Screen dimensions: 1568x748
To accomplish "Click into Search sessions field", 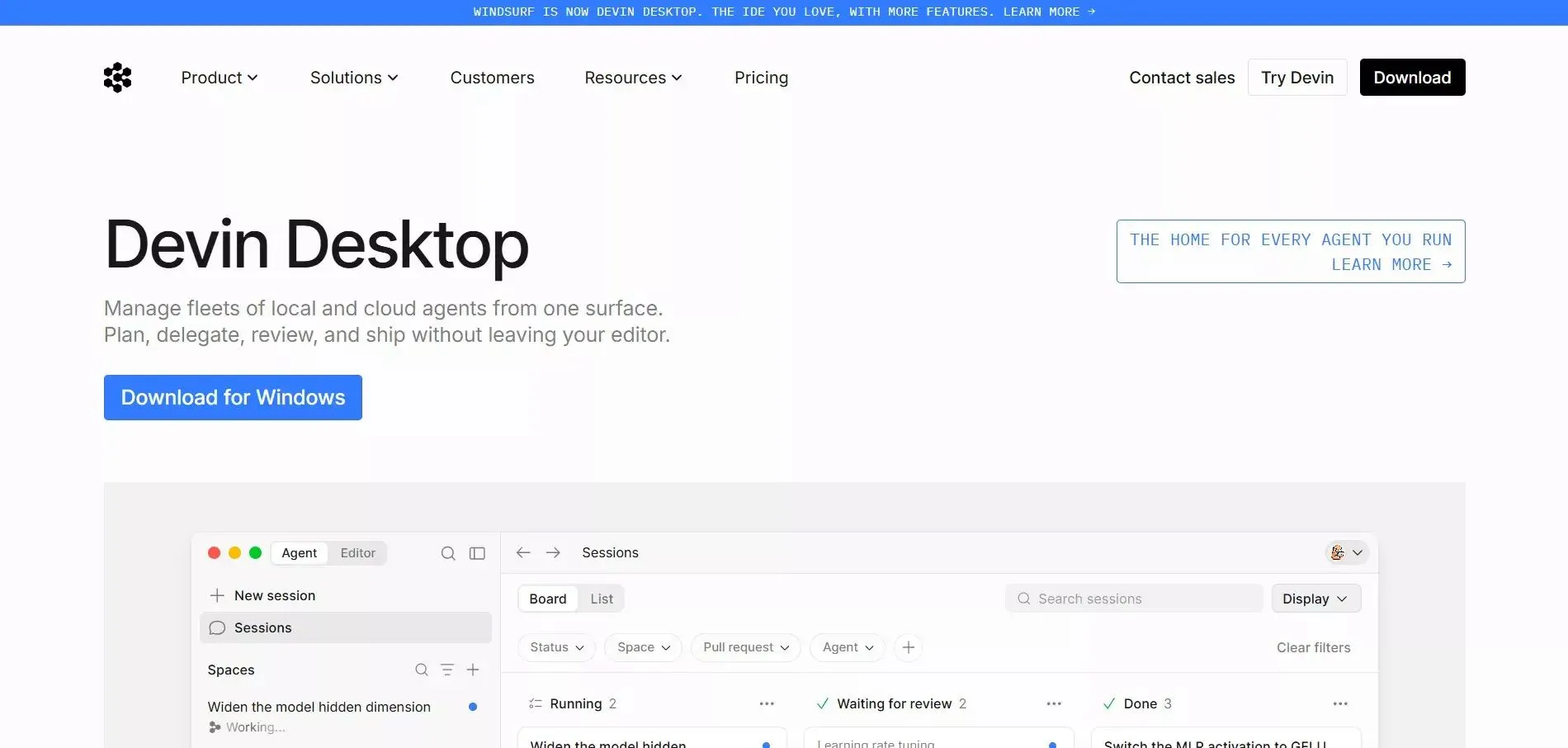I will coord(1134,599).
